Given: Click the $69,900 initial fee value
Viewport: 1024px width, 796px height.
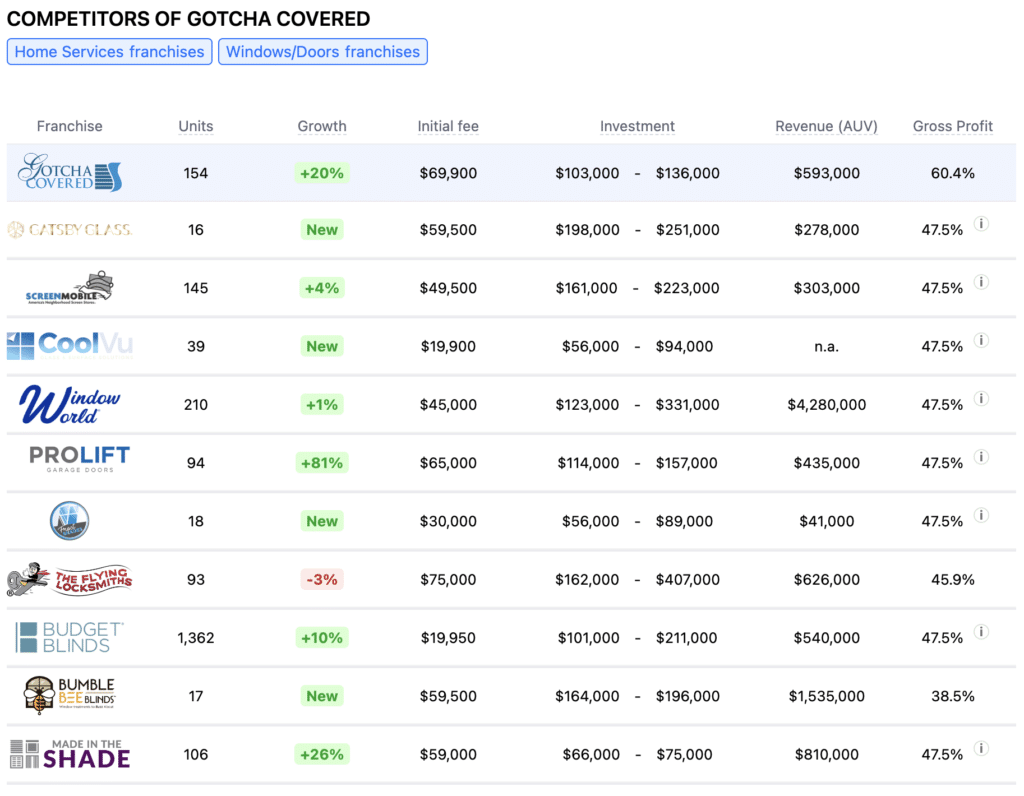Looking at the screenshot, I should pos(448,173).
